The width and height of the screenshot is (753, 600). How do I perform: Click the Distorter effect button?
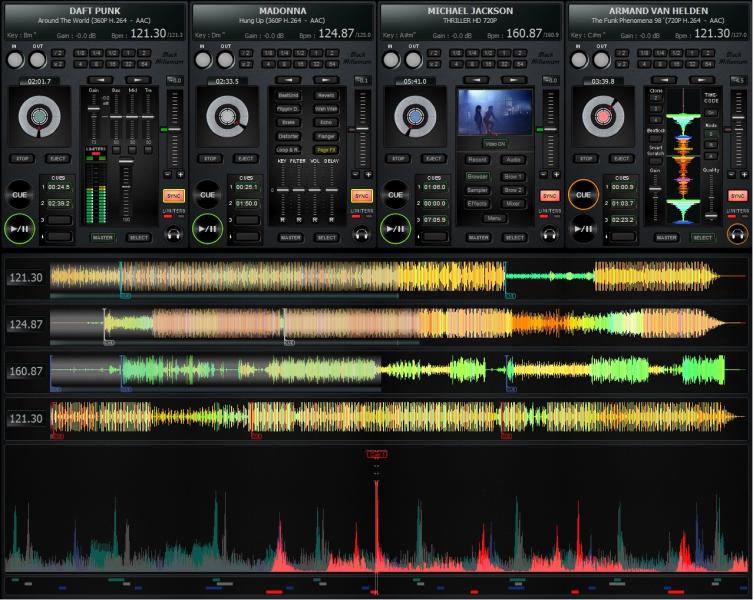pos(289,136)
